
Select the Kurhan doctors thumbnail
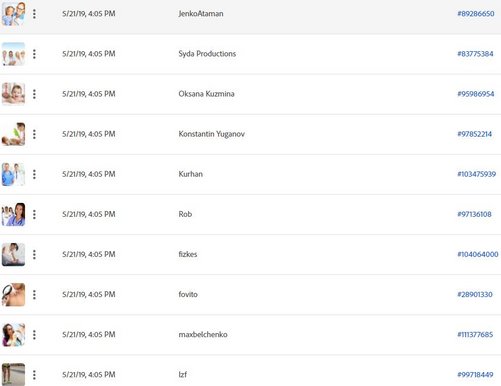(x=13, y=174)
